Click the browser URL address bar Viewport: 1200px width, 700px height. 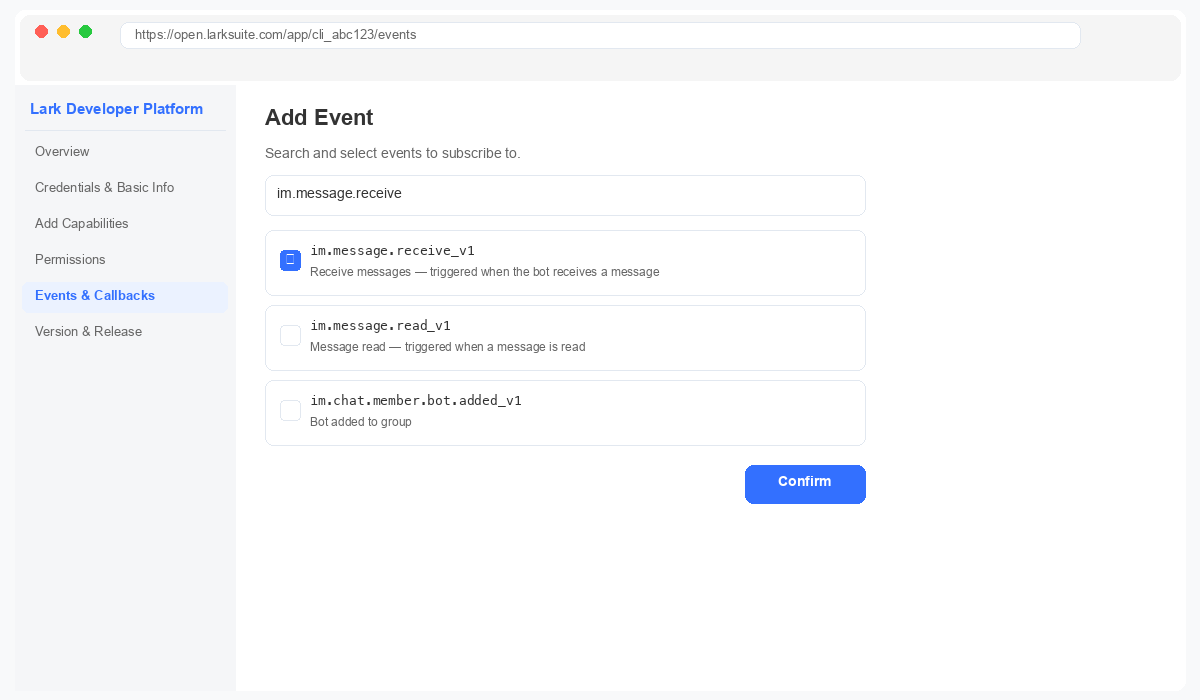pos(600,35)
